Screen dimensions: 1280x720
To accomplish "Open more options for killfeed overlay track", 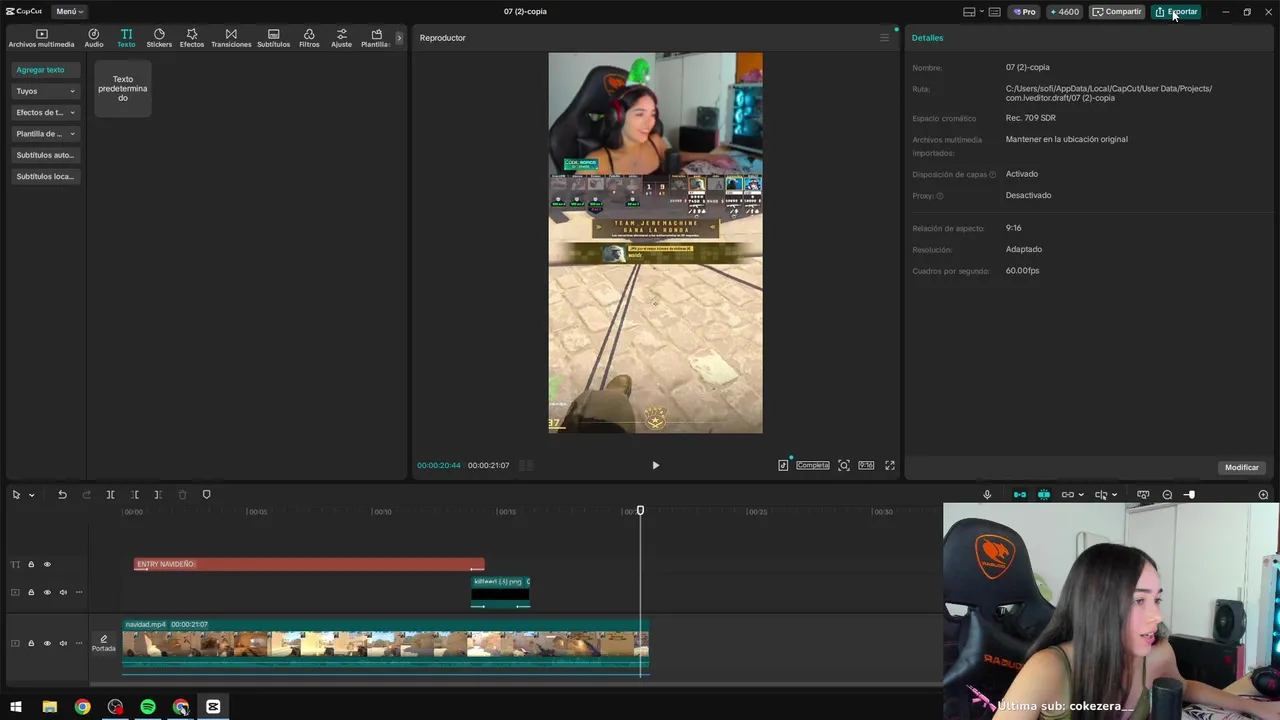I will point(79,592).
